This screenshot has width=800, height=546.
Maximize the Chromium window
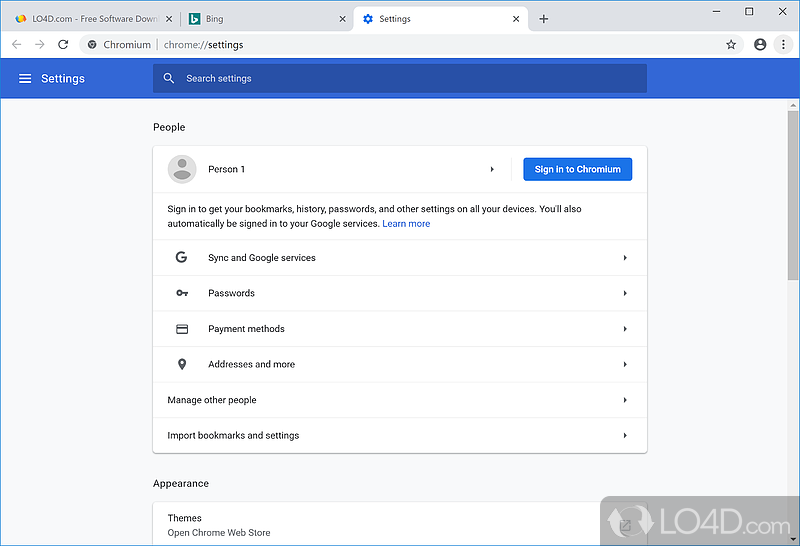click(749, 11)
